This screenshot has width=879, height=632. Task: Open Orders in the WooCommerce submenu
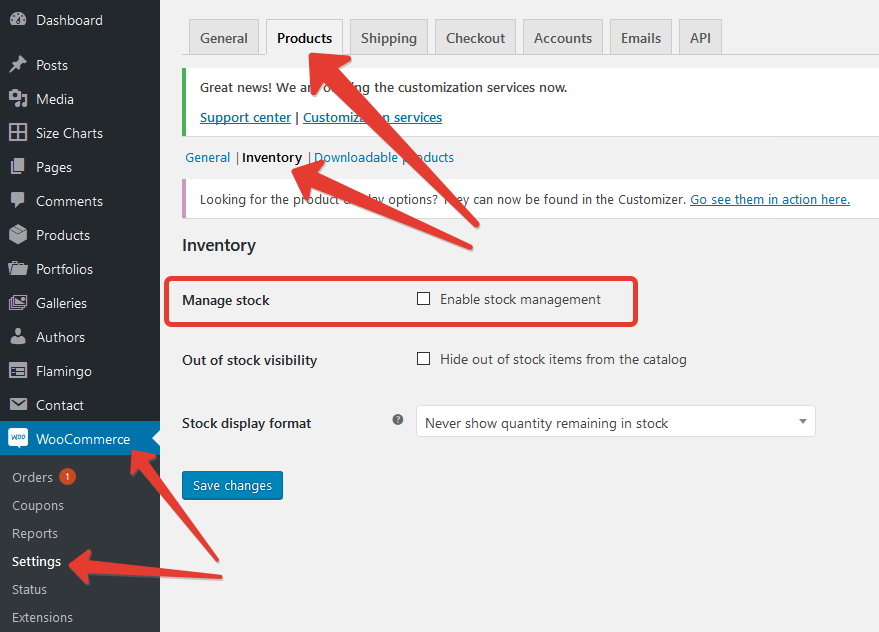point(32,477)
